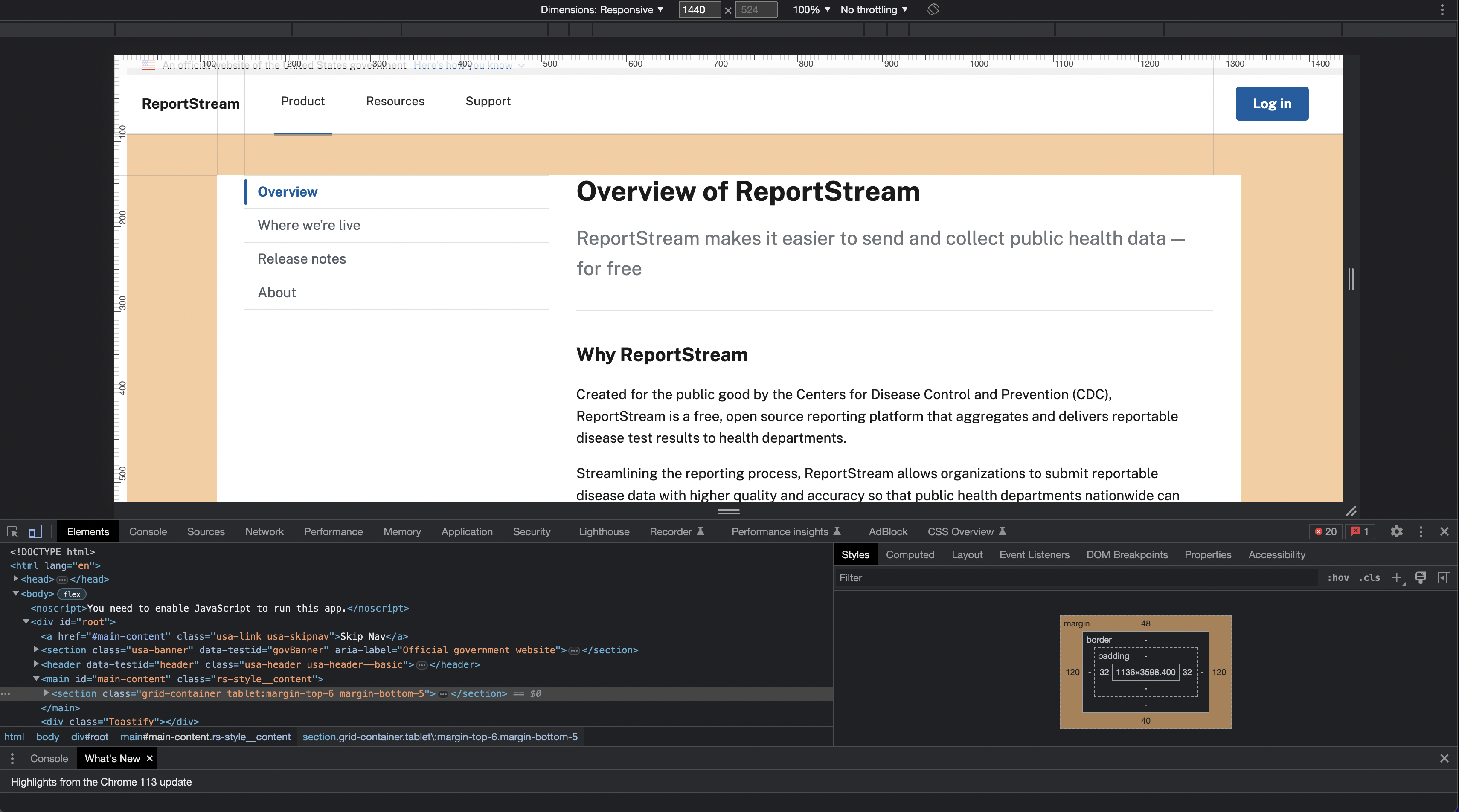Image resolution: width=1459 pixels, height=812 pixels.
Task: Click the flex badge on the body element
Action: click(72, 594)
